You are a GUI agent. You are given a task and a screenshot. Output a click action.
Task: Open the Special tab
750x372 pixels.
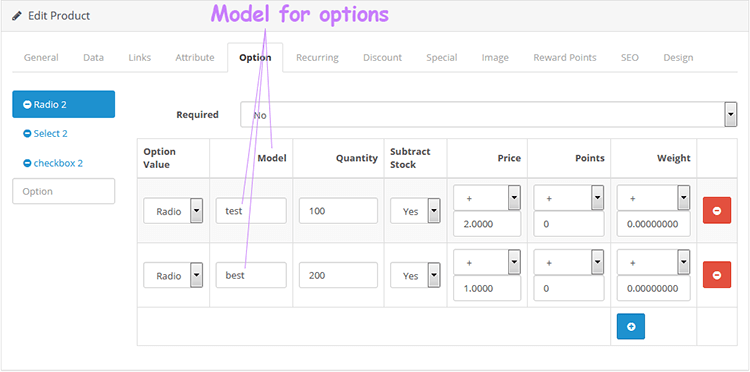tap(441, 58)
